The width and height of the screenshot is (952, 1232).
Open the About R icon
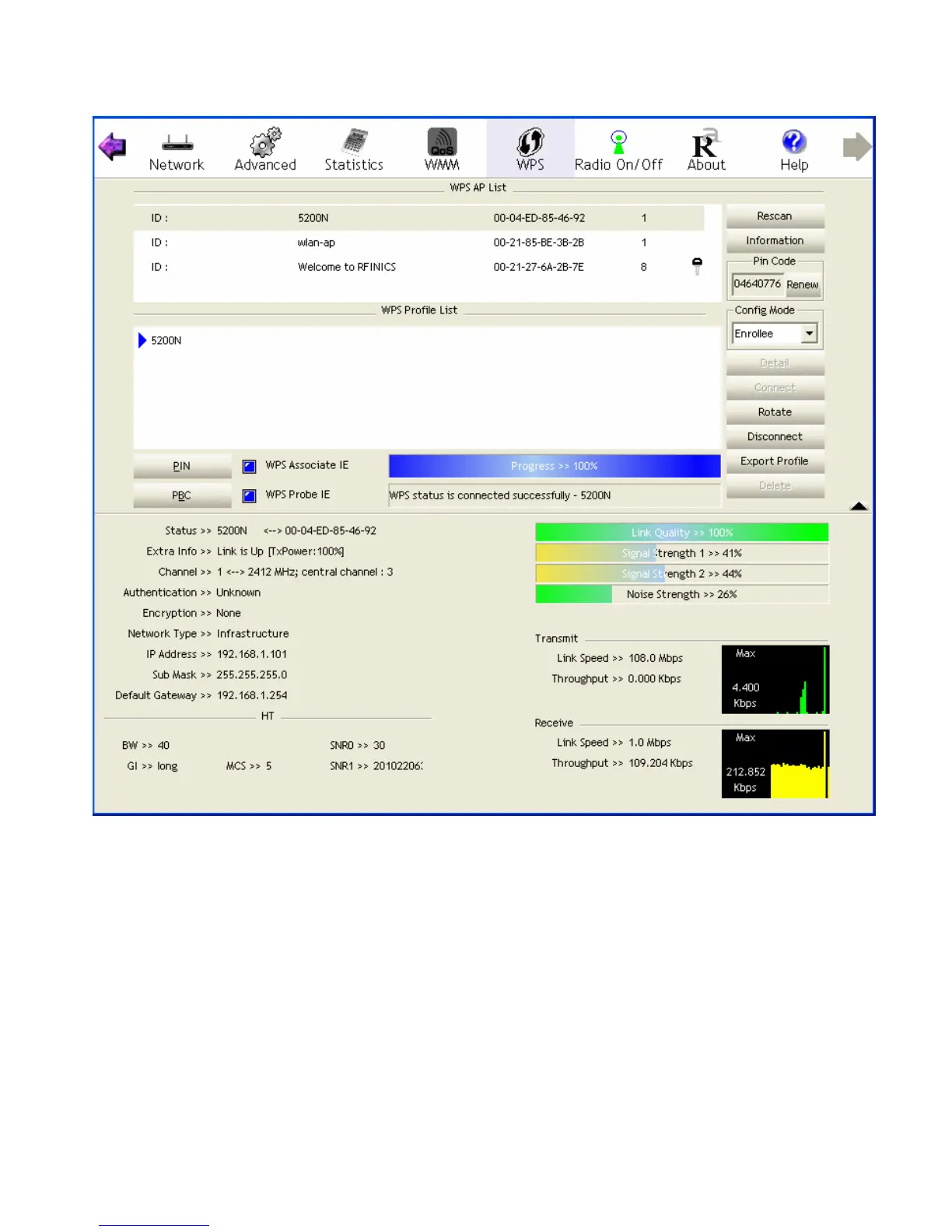coord(705,143)
